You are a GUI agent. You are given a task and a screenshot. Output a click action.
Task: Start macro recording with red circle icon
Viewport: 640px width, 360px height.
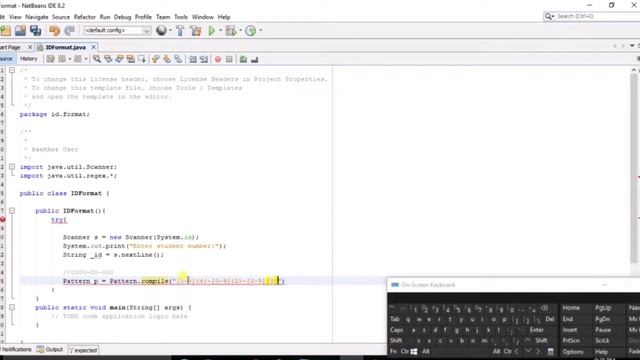(x=218, y=60)
